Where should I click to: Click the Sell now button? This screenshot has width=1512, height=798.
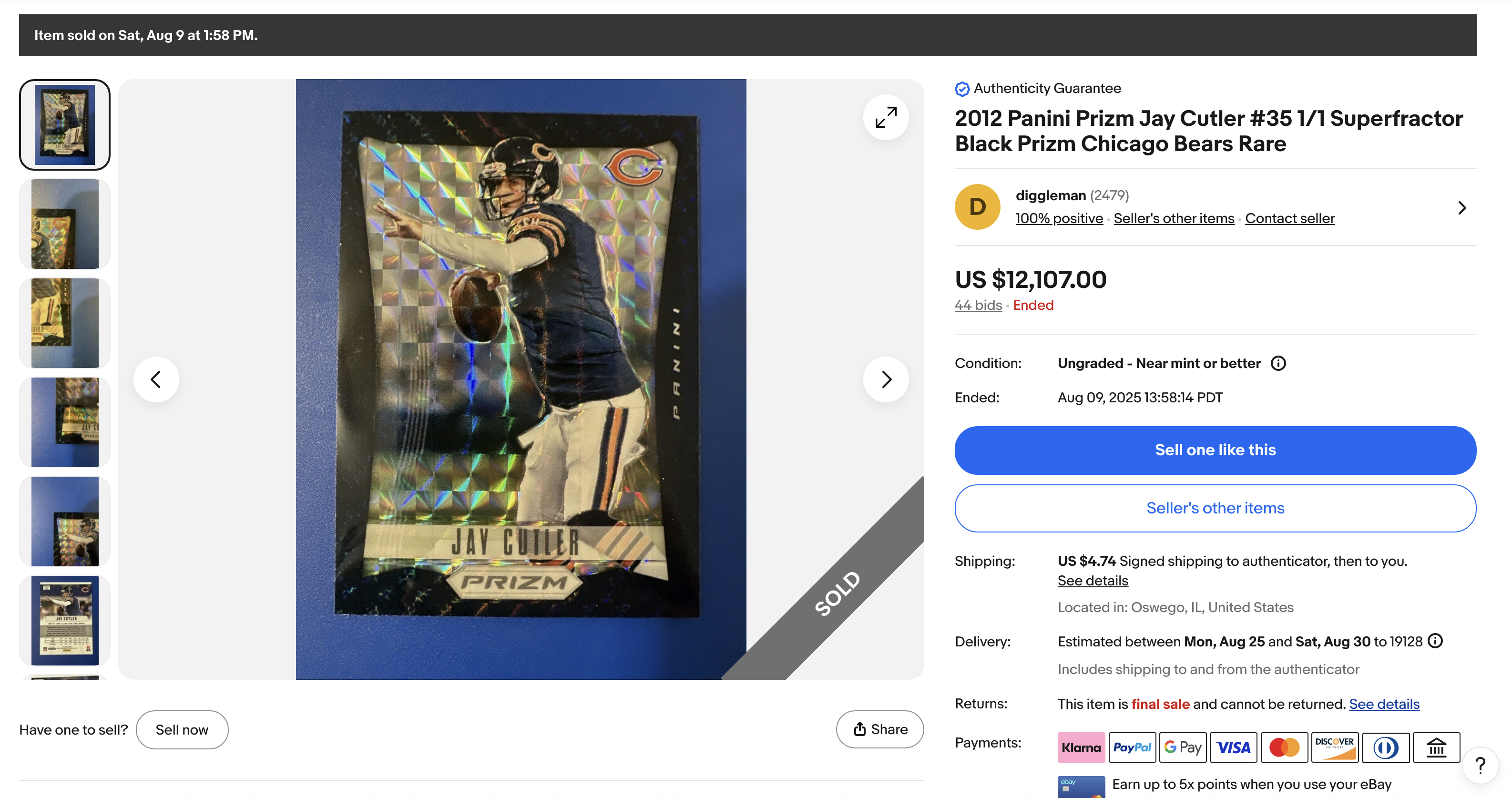182,730
